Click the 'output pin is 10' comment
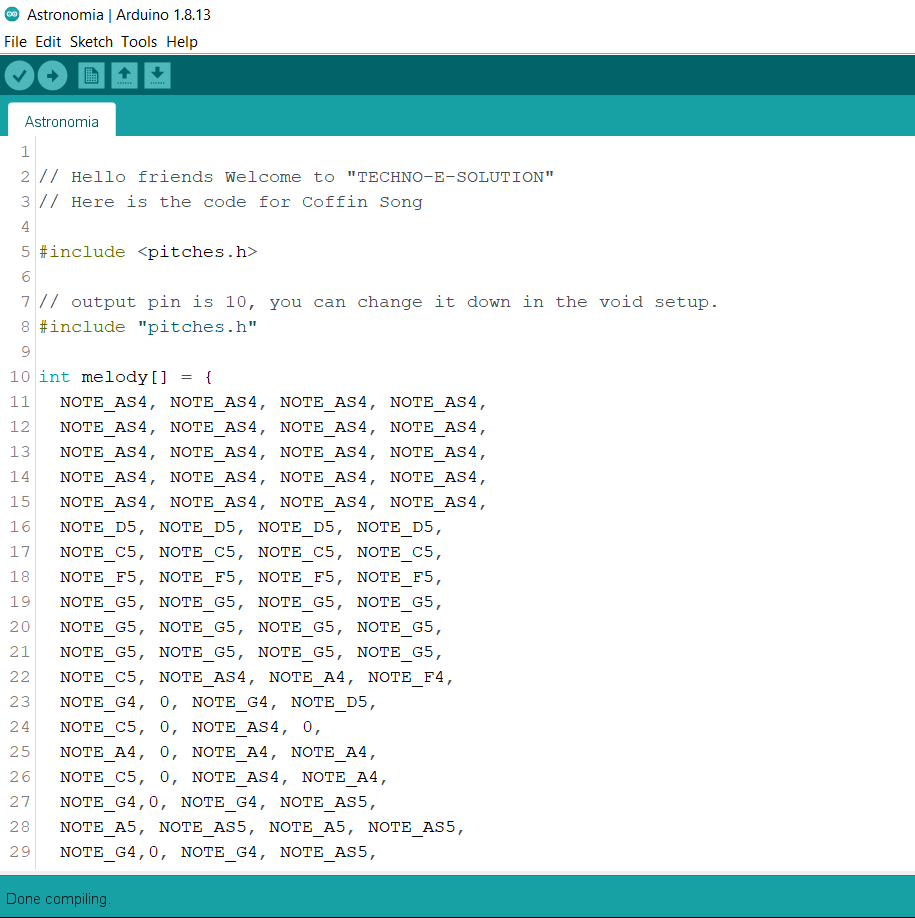The image size is (915, 918). [x=378, y=302]
